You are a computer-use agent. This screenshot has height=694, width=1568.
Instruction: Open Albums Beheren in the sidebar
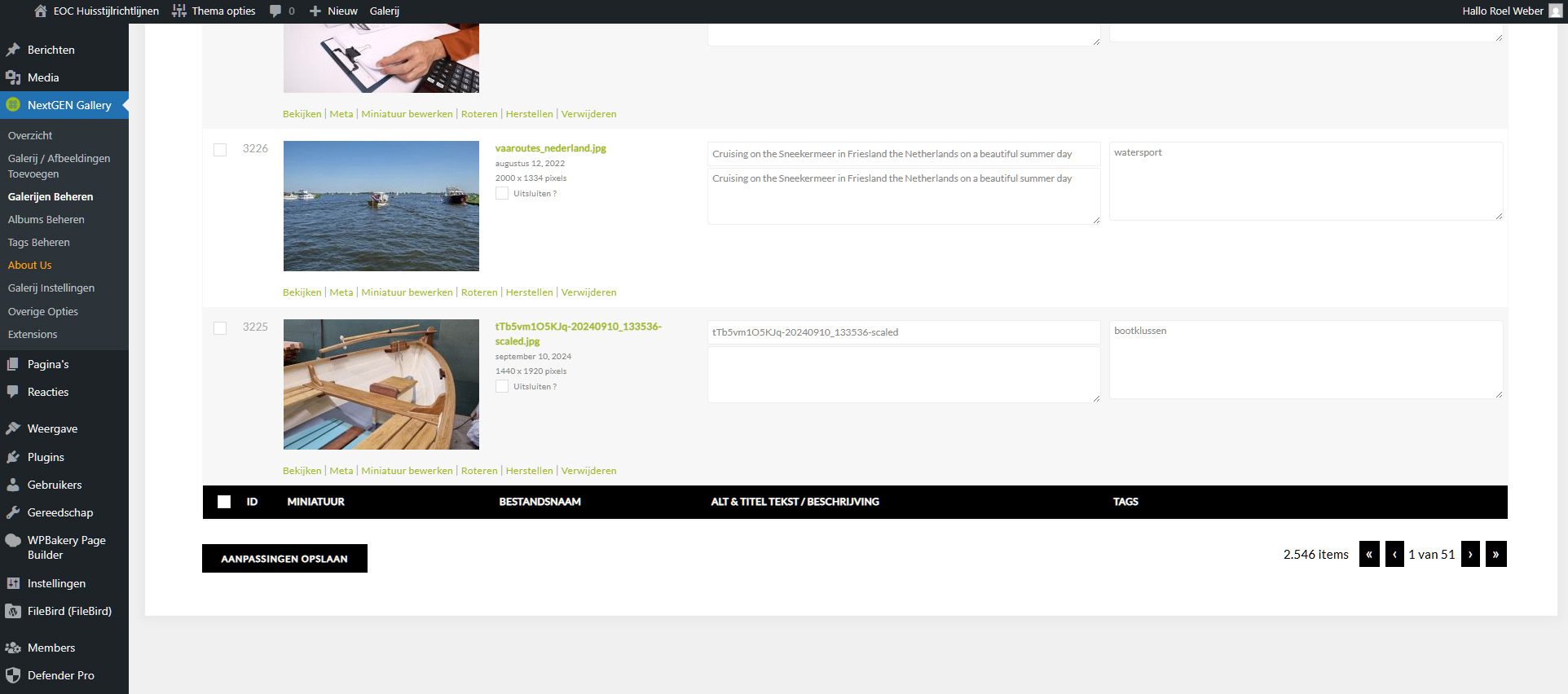click(x=46, y=220)
